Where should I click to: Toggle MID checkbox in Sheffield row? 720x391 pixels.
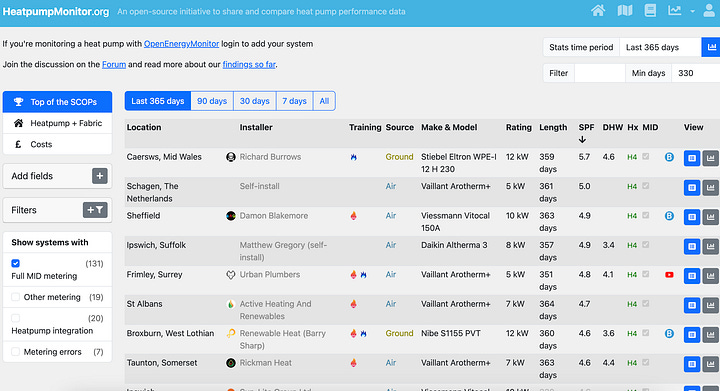point(646,215)
